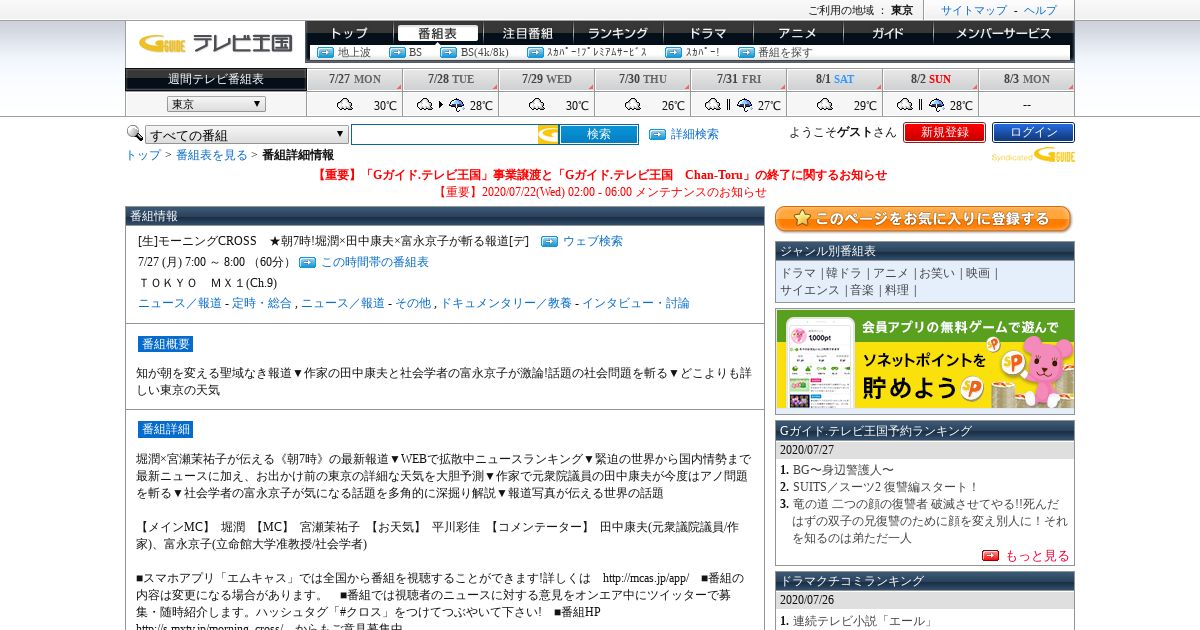Viewport: 1200px width, 630px height.
Task: Click Tuesday 7/28 weather icon
Action: (x=441, y=105)
